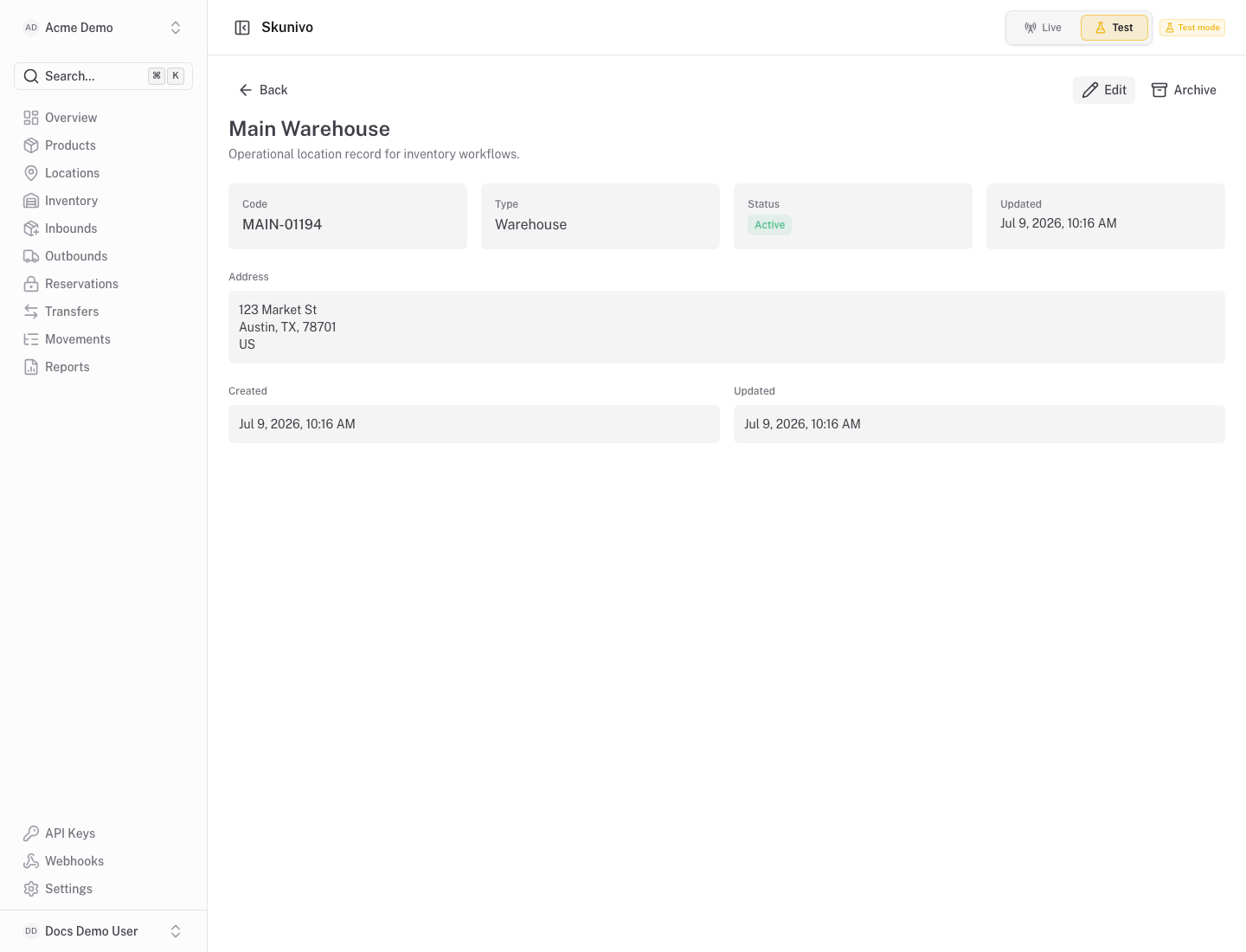Screen dimensions: 1246x952
Task: Click the Test mode badge
Action: 1192,28
